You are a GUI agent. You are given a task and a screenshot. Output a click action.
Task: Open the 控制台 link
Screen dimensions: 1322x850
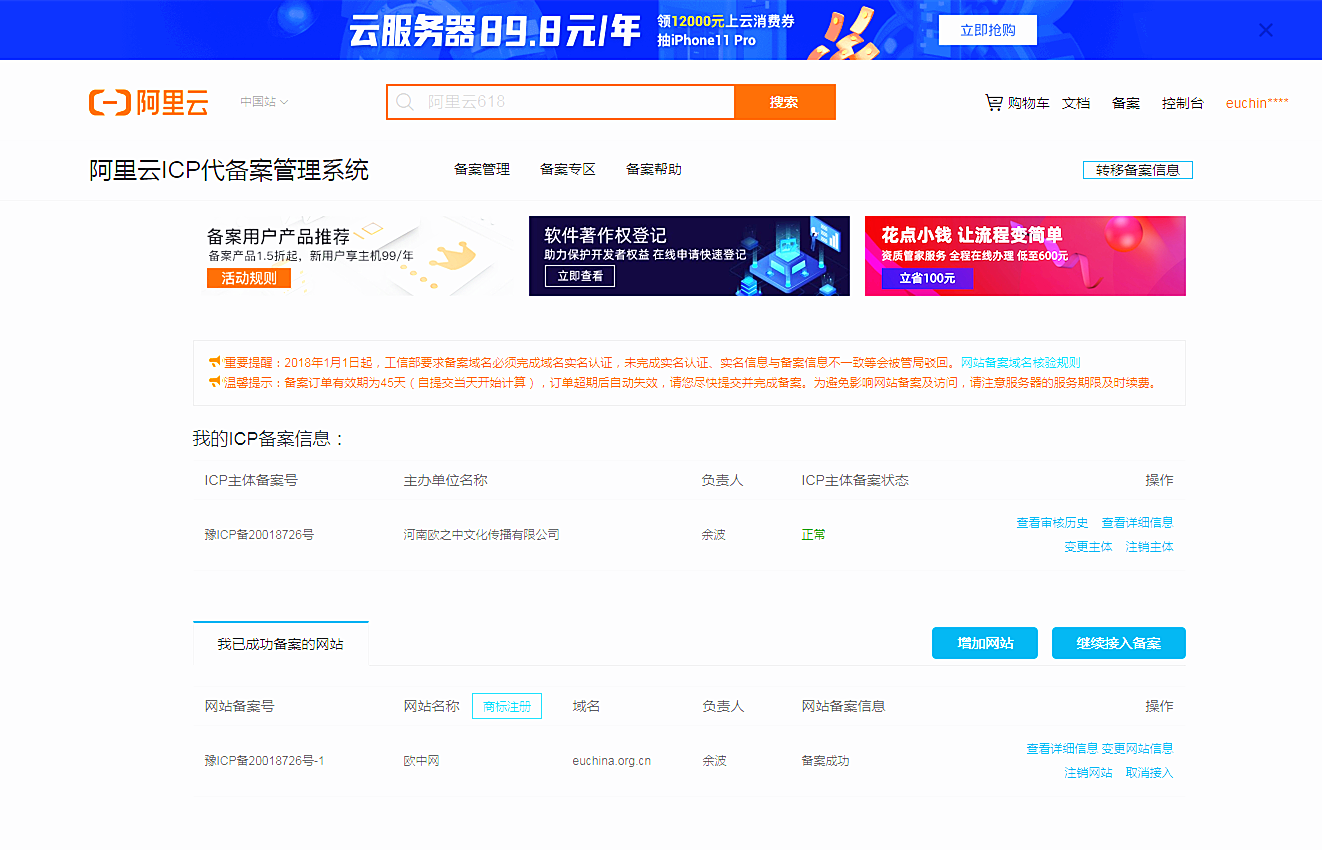1183,103
